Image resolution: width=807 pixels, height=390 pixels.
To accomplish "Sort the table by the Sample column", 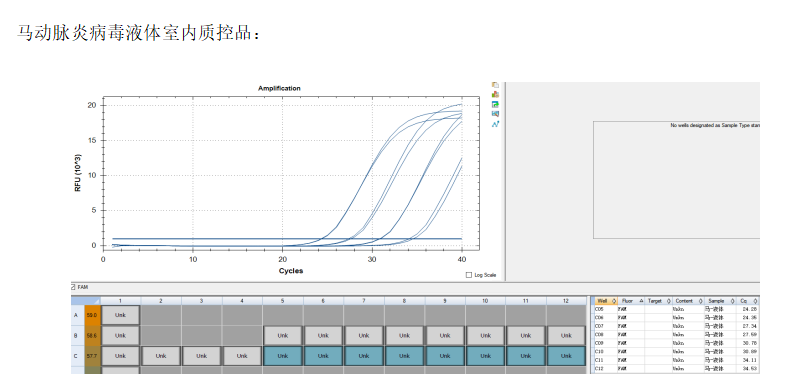I will pyautogui.click(x=719, y=300).
